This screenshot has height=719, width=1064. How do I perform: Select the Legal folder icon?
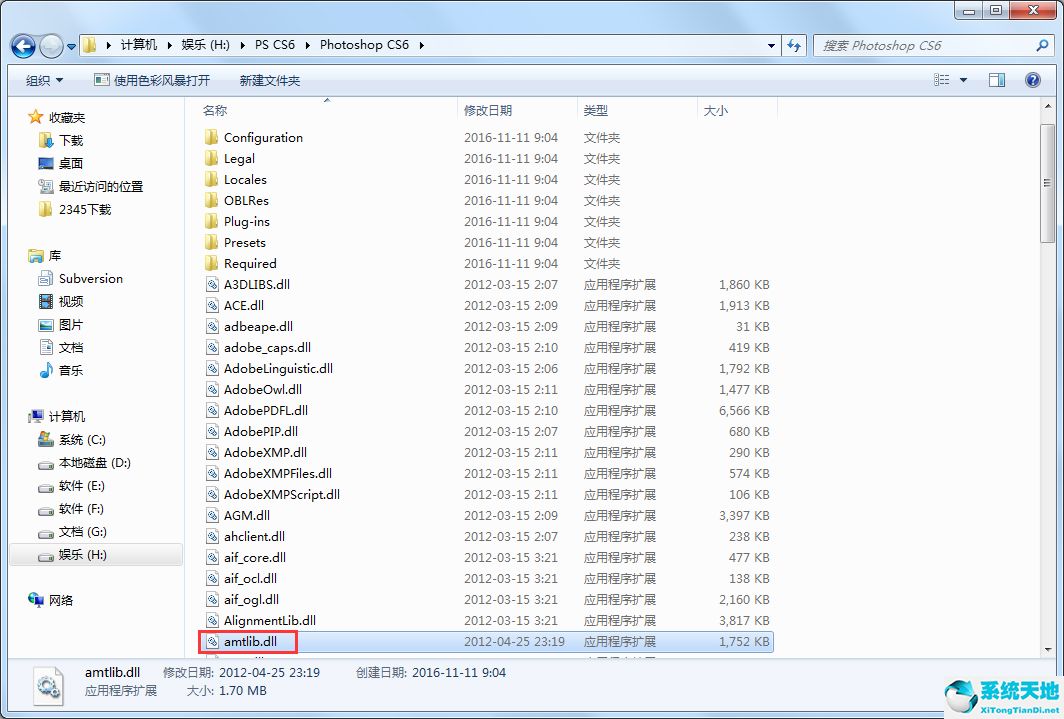[x=212, y=159]
